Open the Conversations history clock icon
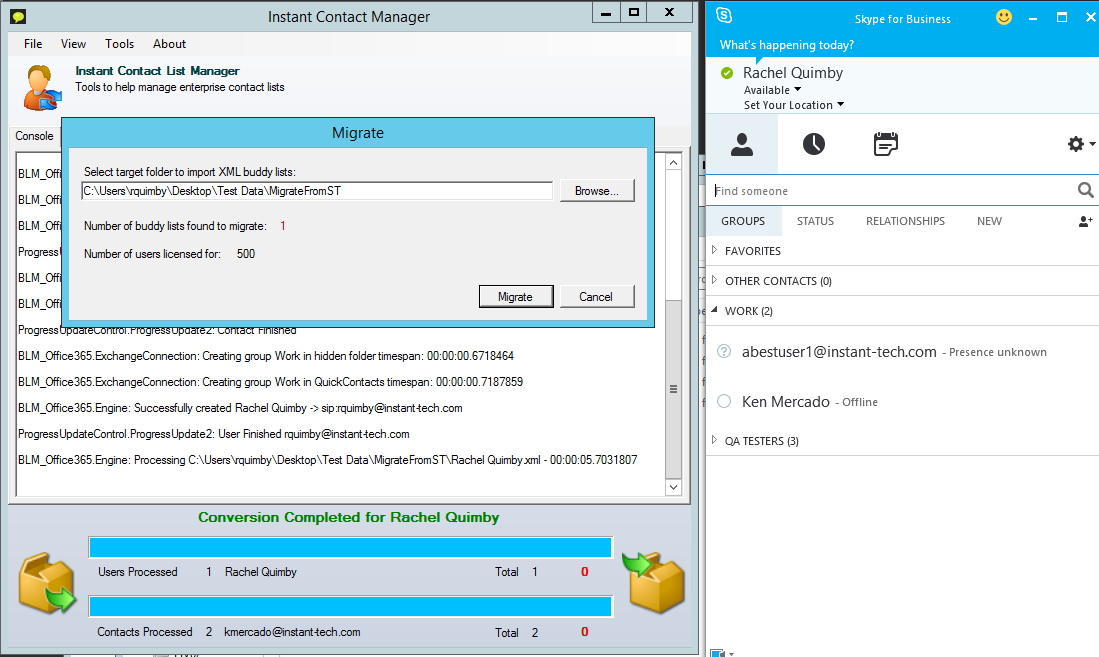 (x=813, y=144)
